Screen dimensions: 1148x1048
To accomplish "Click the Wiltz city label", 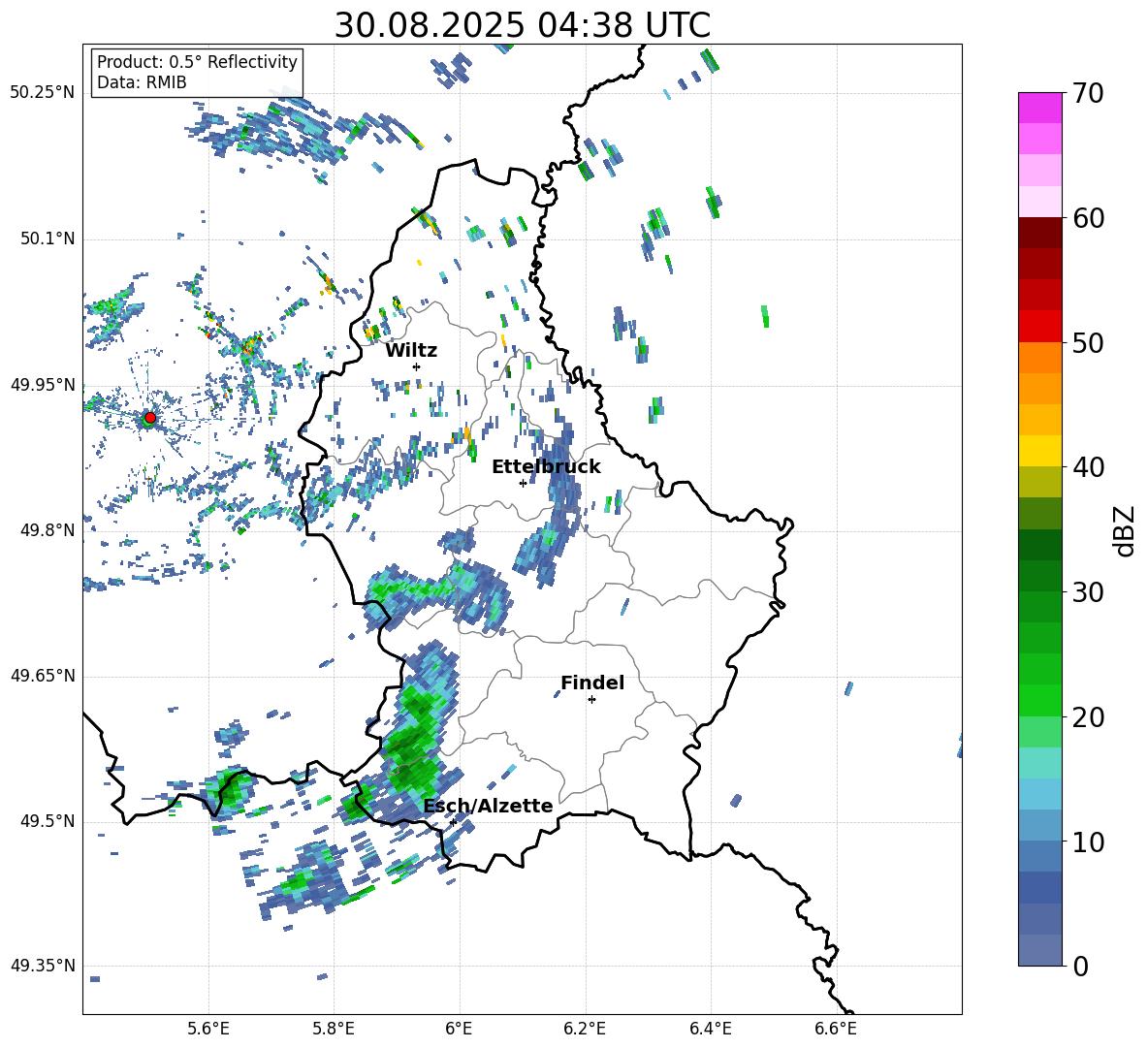I will pyautogui.click(x=411, y=351).
